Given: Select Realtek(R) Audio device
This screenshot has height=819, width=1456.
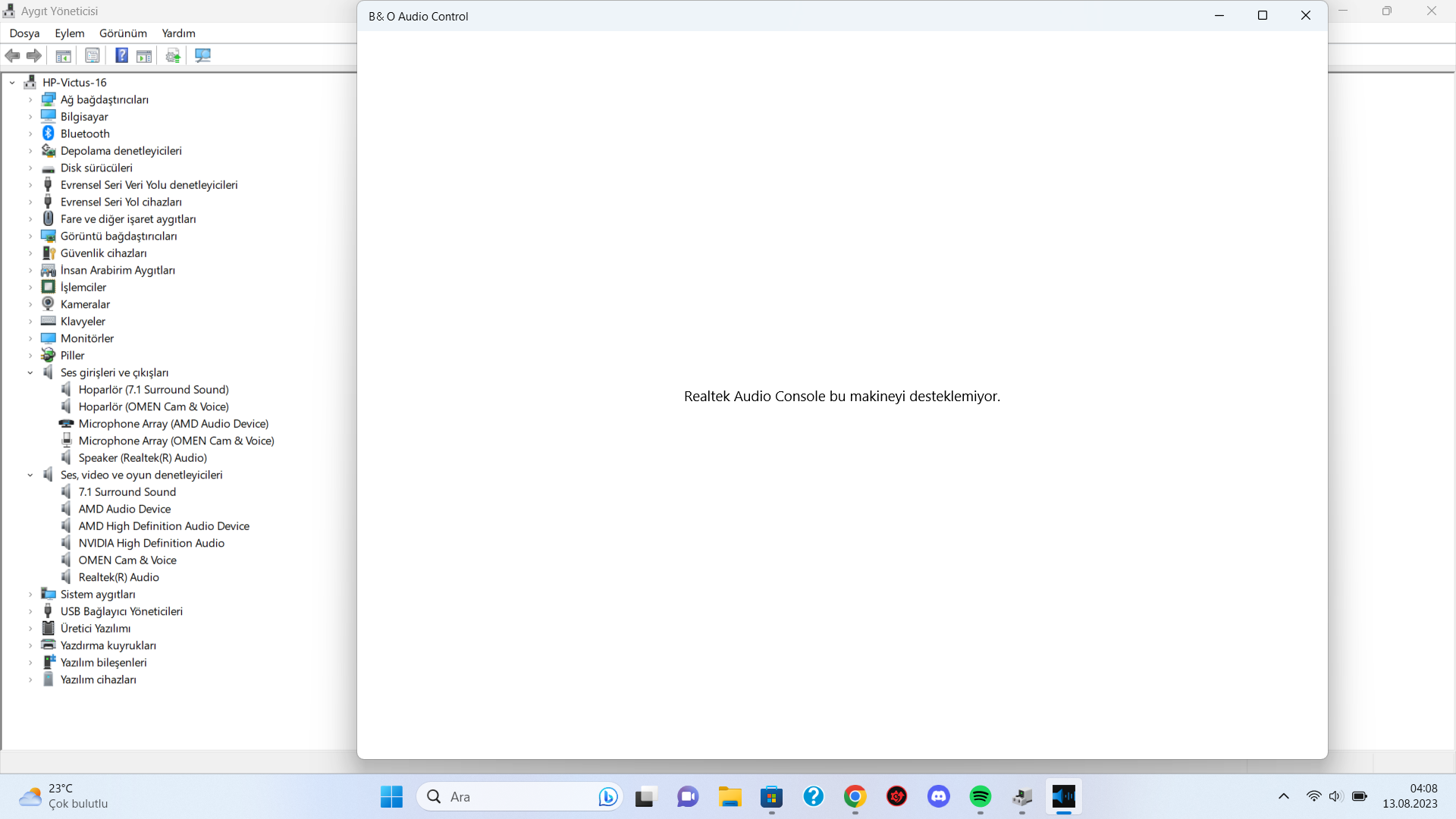Looking at the screenshot, I should [118, 577].
